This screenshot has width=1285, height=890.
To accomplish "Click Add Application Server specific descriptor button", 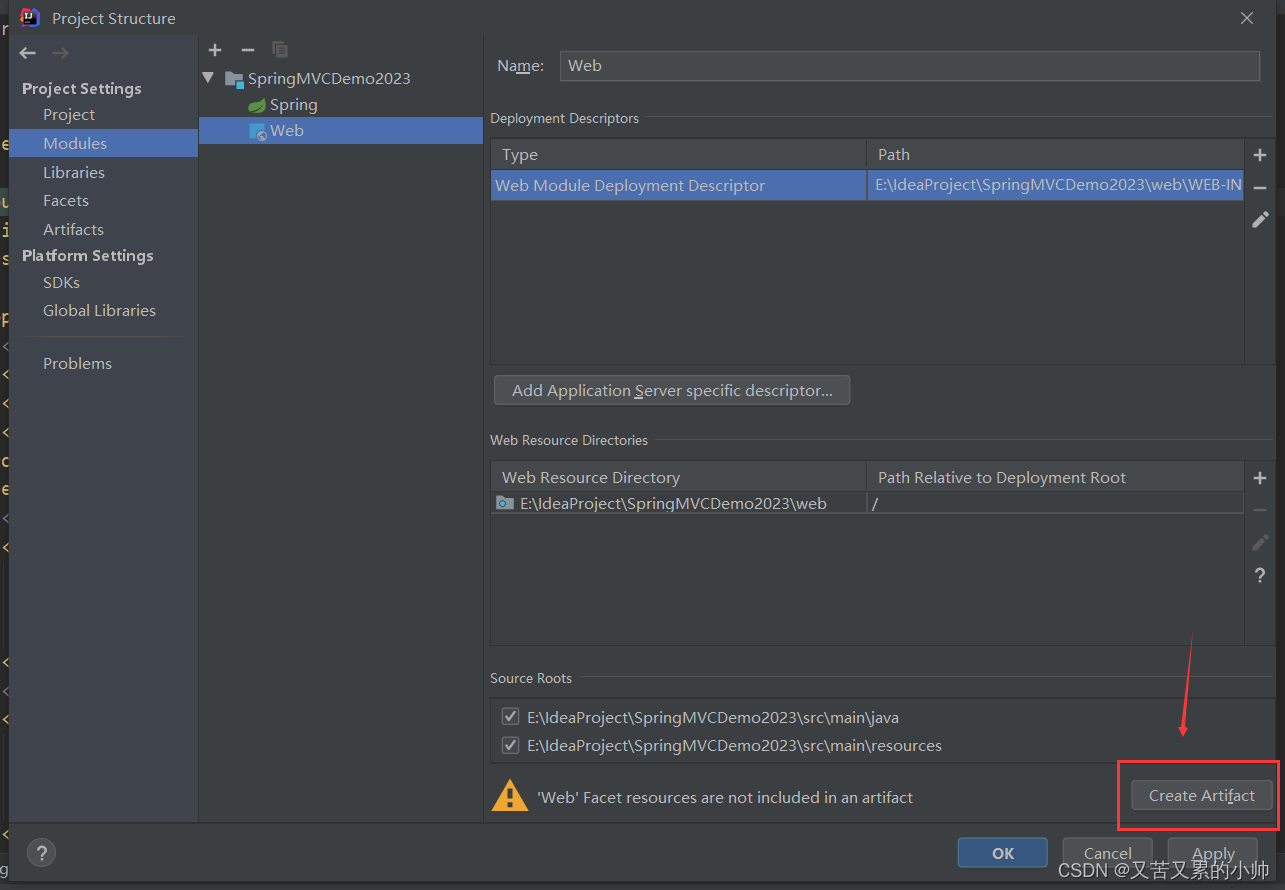I will (672, 390).
